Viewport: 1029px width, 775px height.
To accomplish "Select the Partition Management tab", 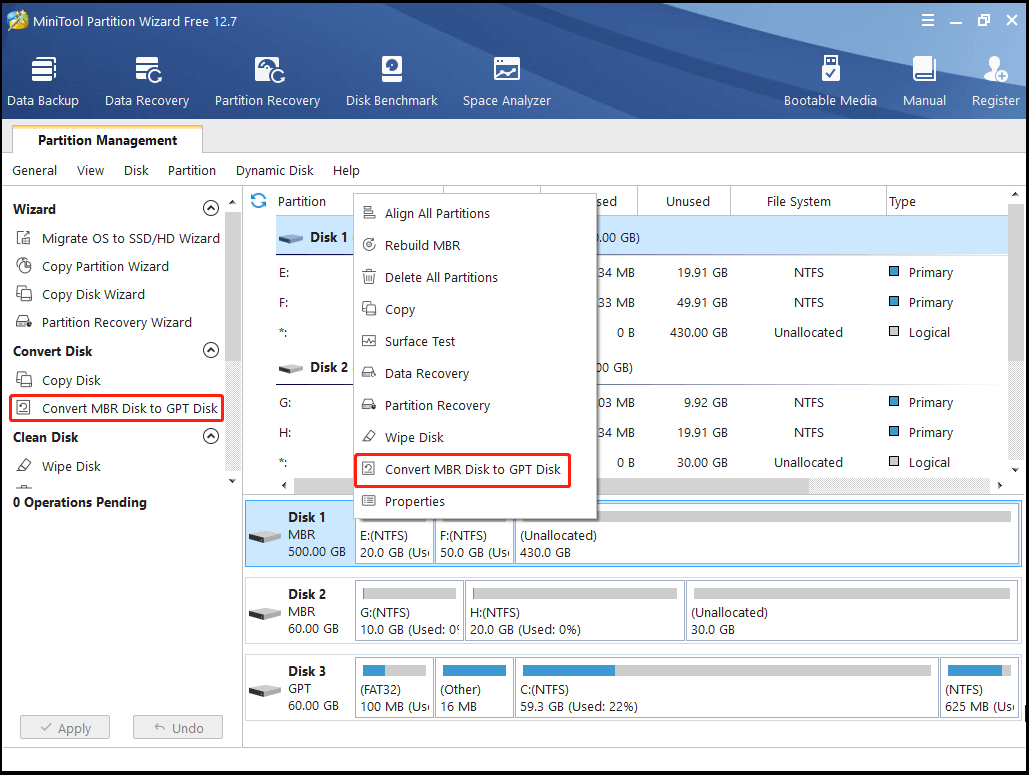I will tap(108, 140).
